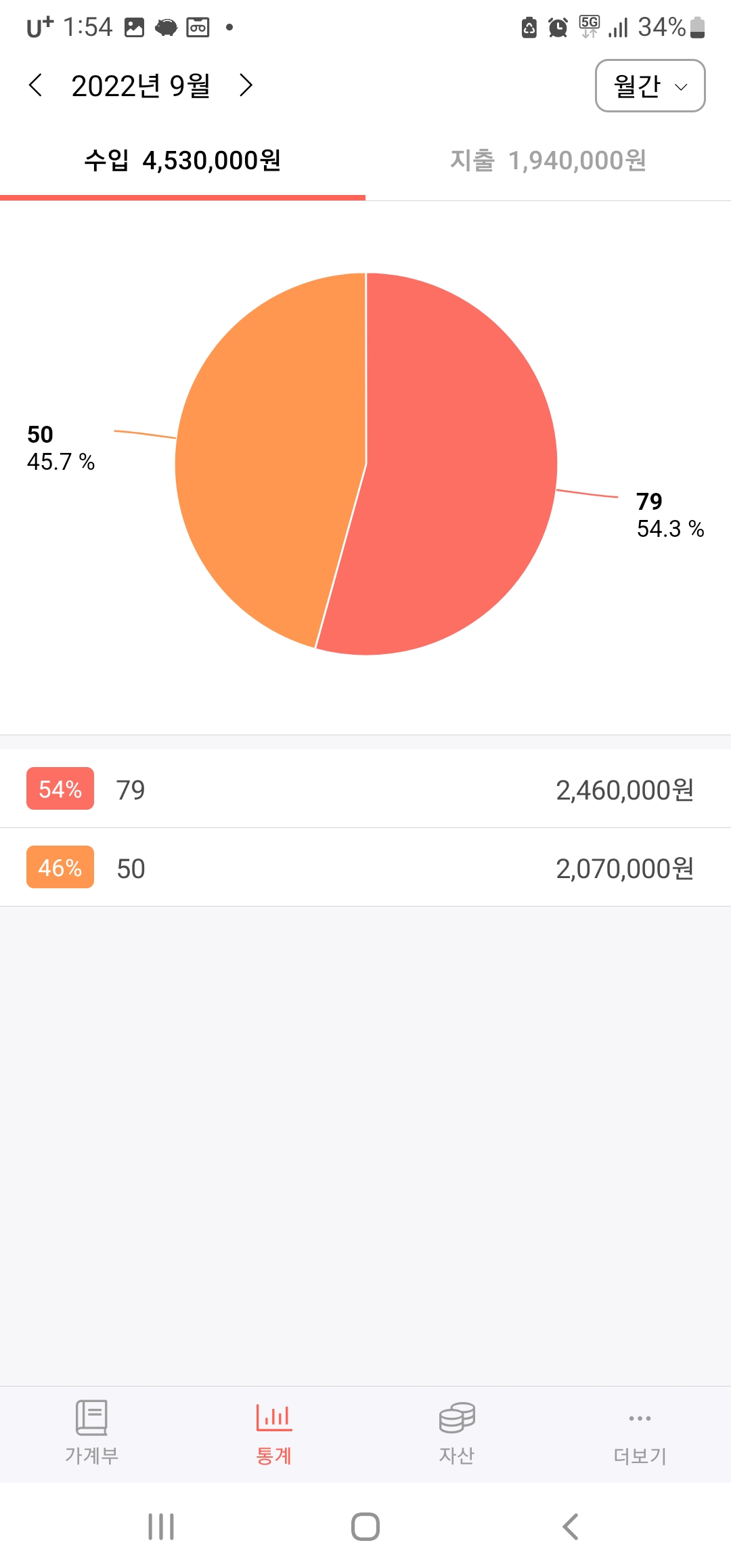
Task: Switch to 수입 4,530,000원 tab
Action: click(x=183, y=161)
